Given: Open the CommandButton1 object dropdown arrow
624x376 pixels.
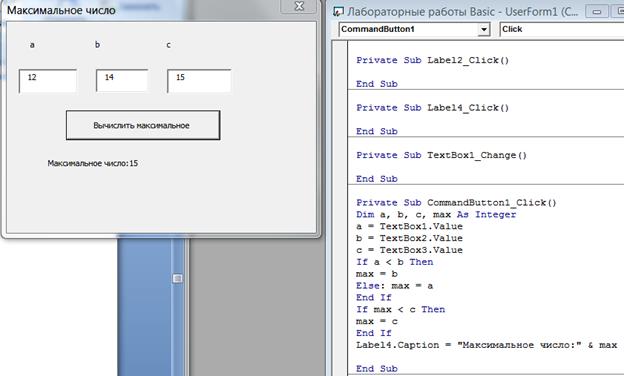Looking at the screenshot, I should tap(484, 29).
